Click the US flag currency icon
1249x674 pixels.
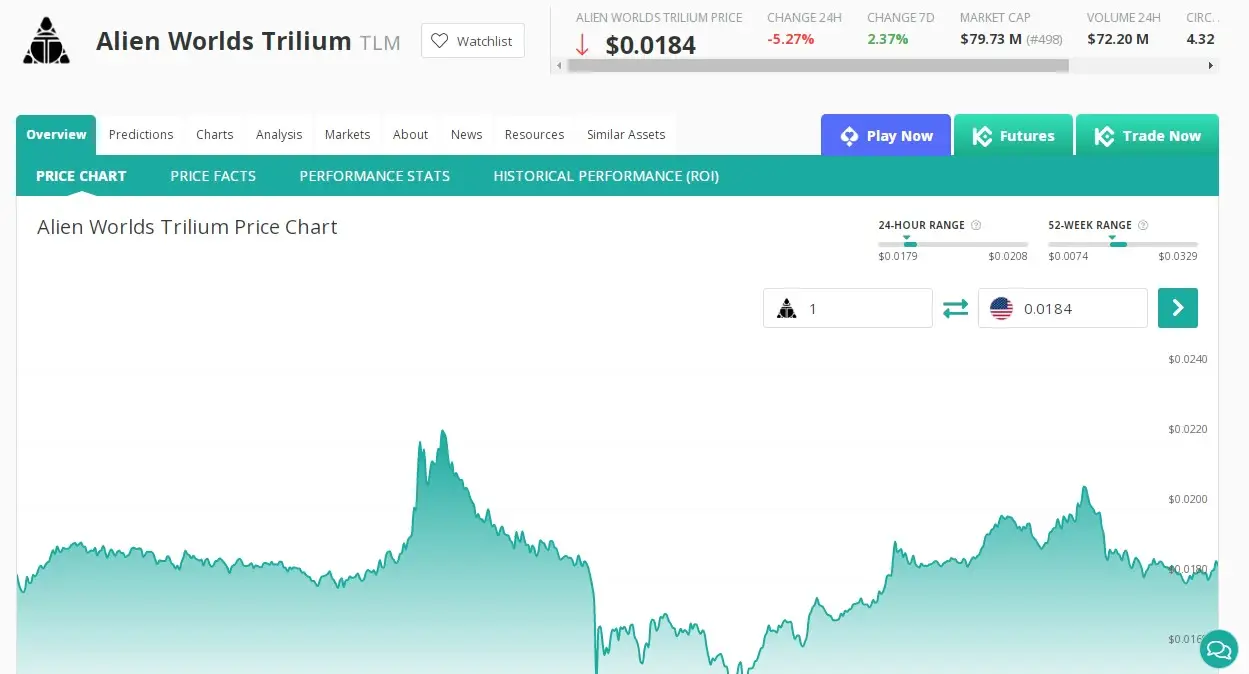1001,309
